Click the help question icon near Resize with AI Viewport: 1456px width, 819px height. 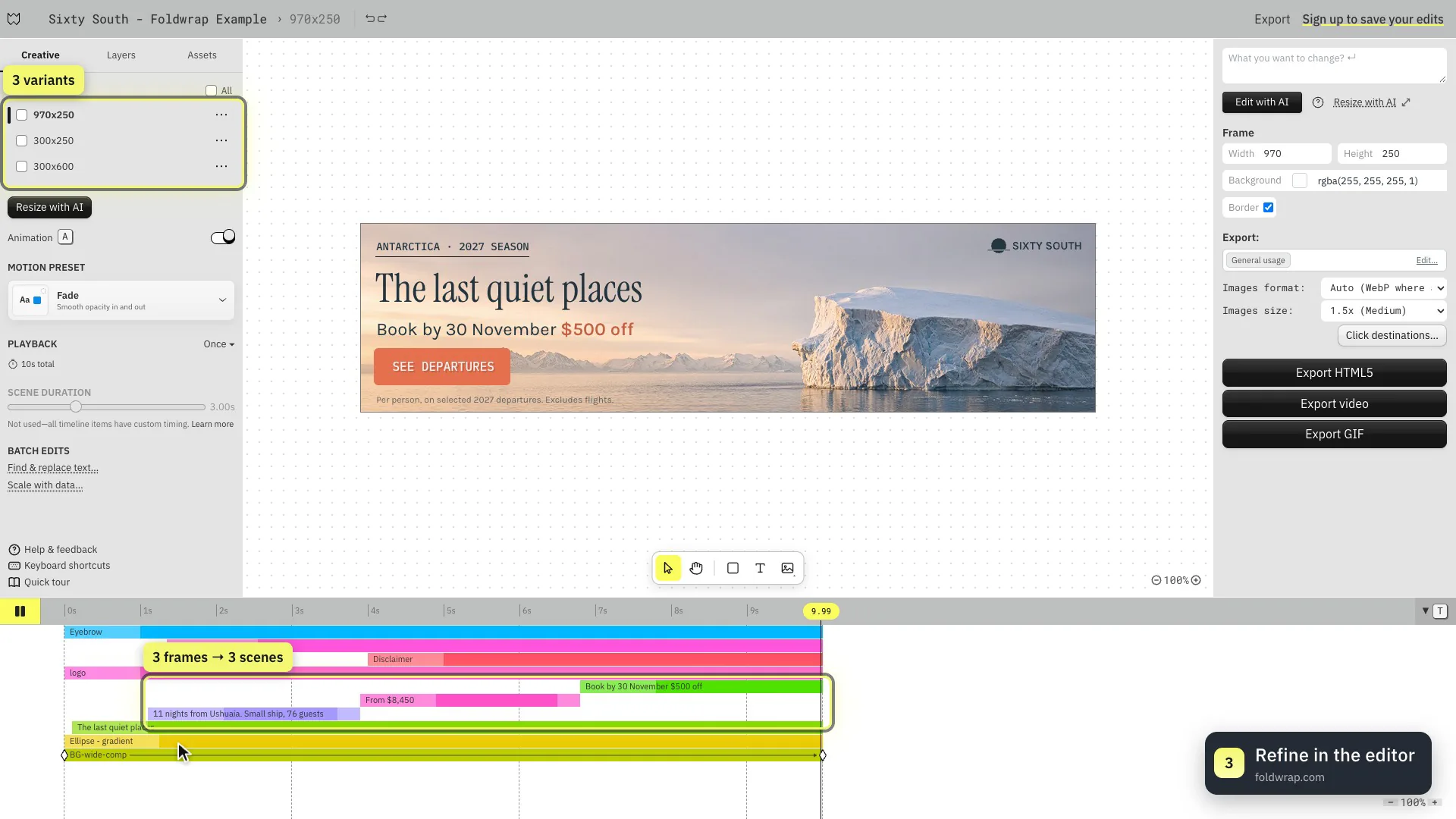pos(1318,102)
